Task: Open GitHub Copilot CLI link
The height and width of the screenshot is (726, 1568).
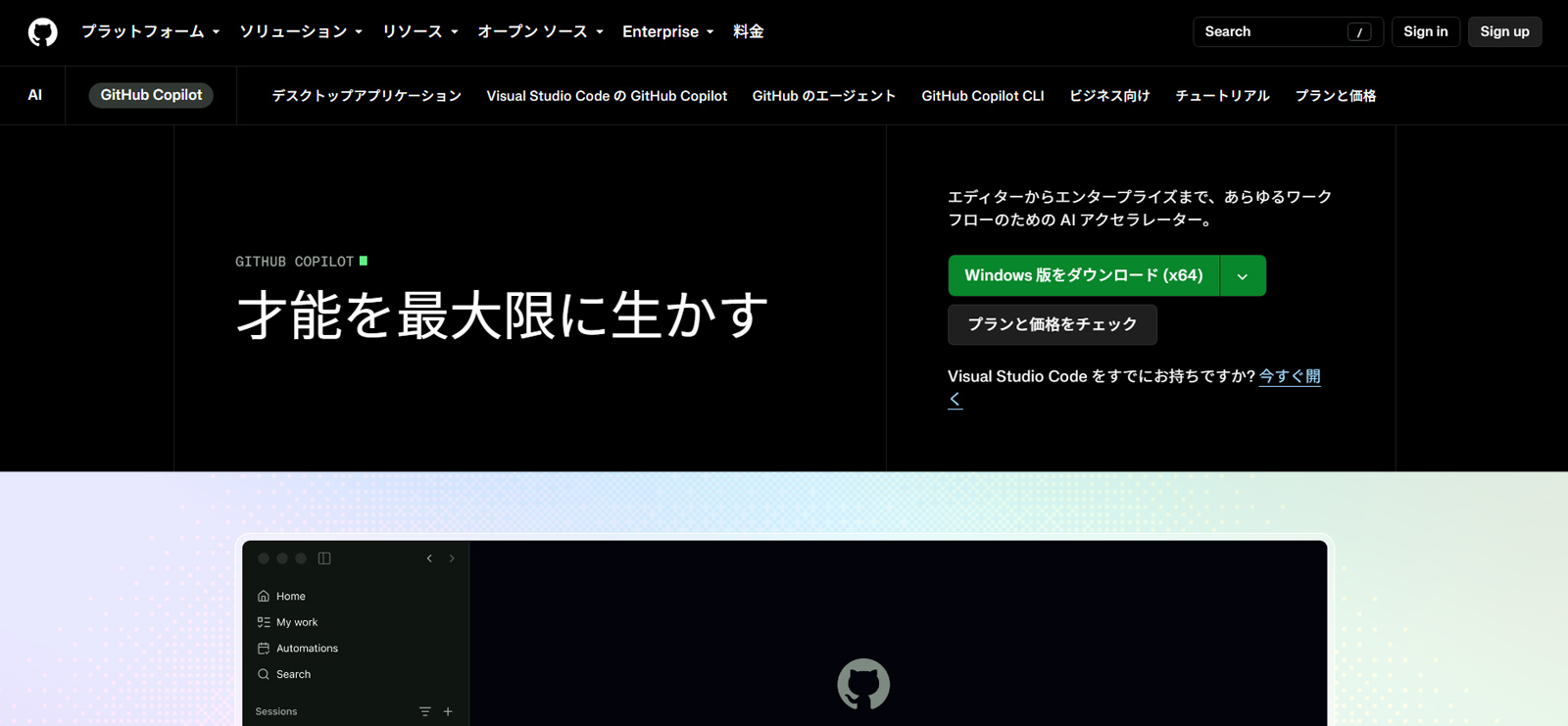Action: pyautogui.click(x=983, y=95)
